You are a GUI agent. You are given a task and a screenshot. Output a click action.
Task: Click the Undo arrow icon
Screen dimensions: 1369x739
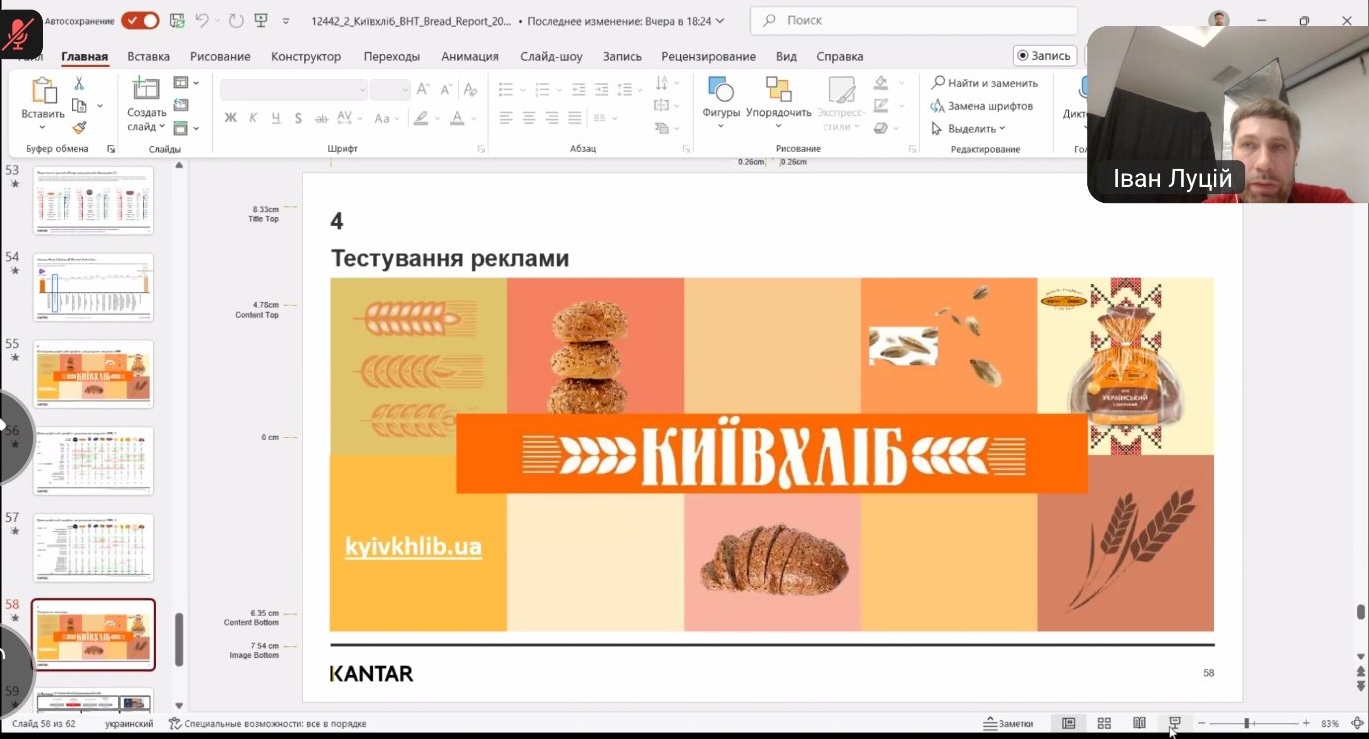203,21
